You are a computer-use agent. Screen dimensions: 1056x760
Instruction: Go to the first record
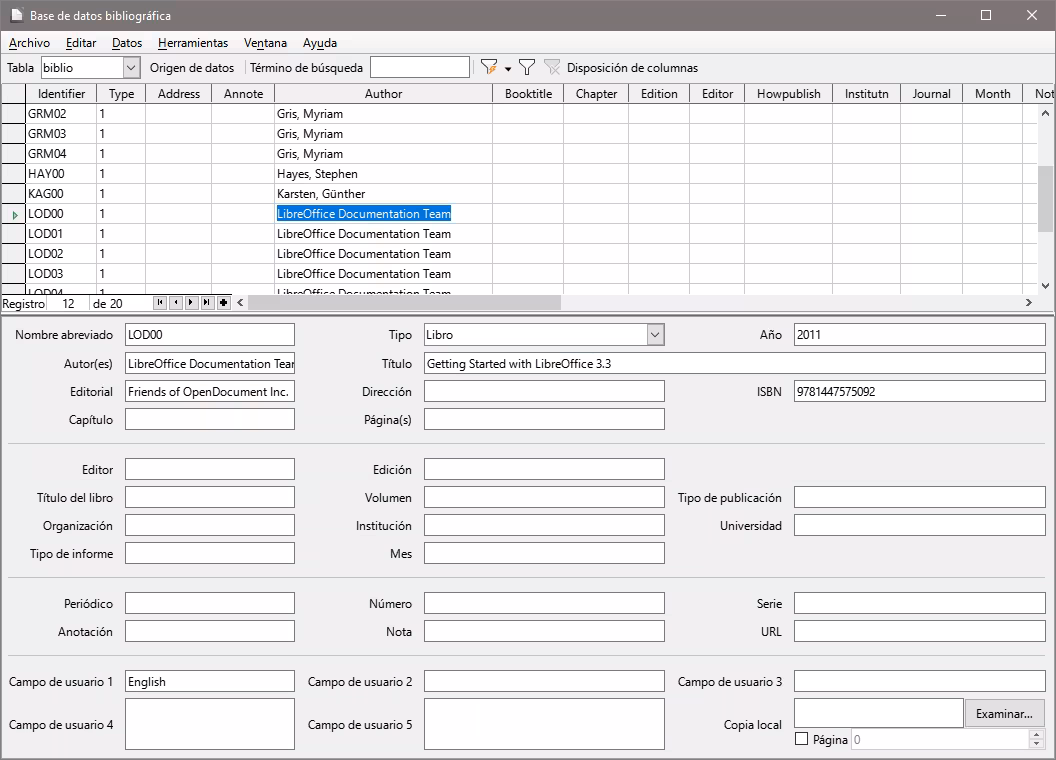(x=160, y=303)
